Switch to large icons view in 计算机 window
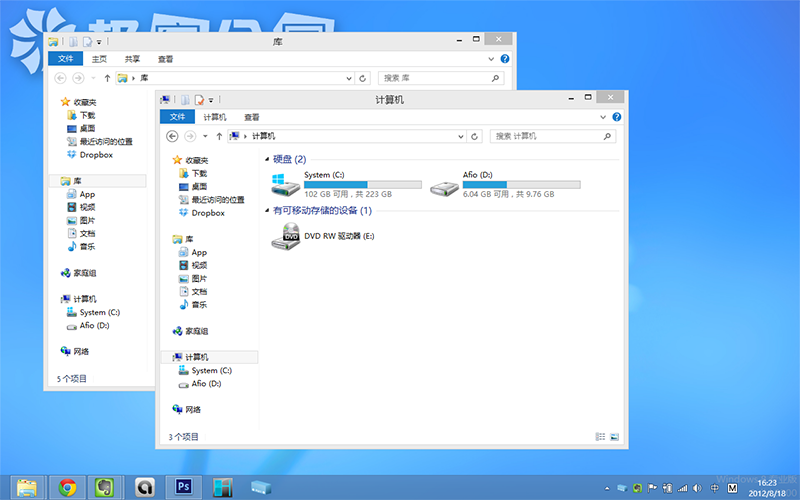This screenshot has height=500, width=800. (614, 437)
